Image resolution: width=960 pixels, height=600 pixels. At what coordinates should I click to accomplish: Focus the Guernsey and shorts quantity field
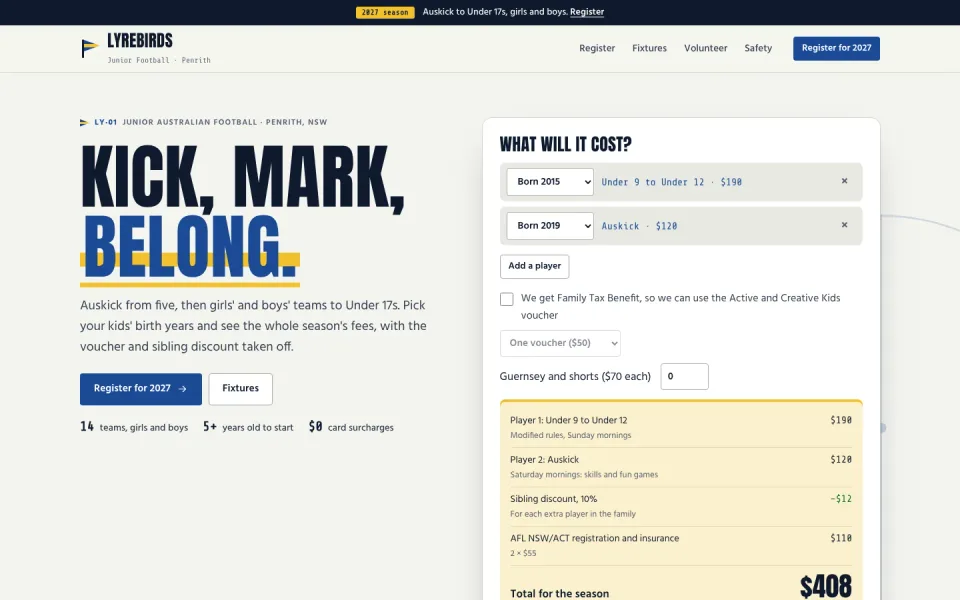pos(684,377)
